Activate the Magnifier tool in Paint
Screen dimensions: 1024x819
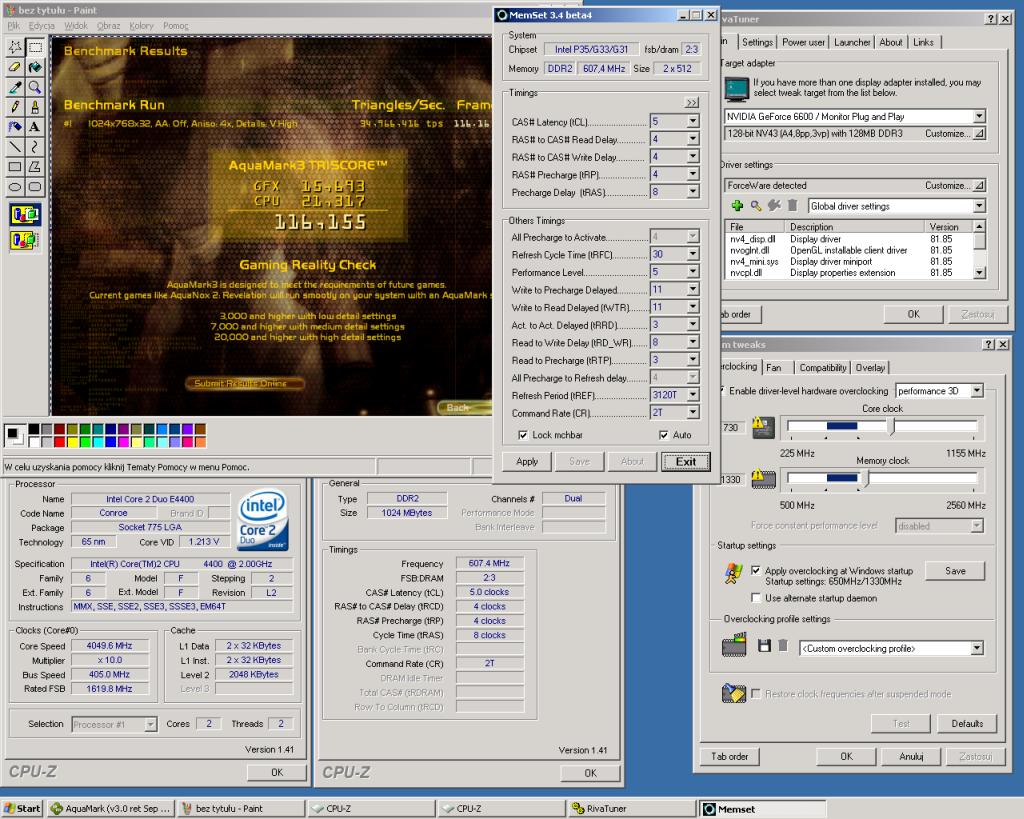[35, 87]
